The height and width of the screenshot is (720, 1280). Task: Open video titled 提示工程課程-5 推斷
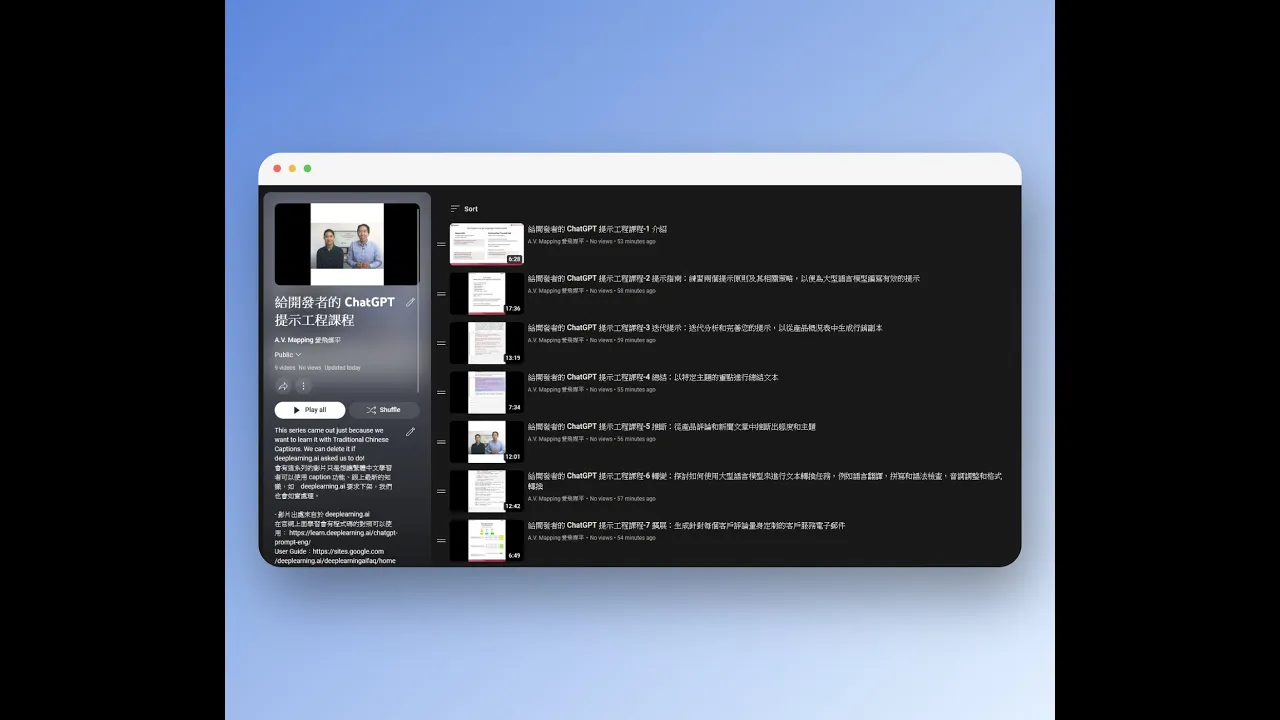(672, 427)
